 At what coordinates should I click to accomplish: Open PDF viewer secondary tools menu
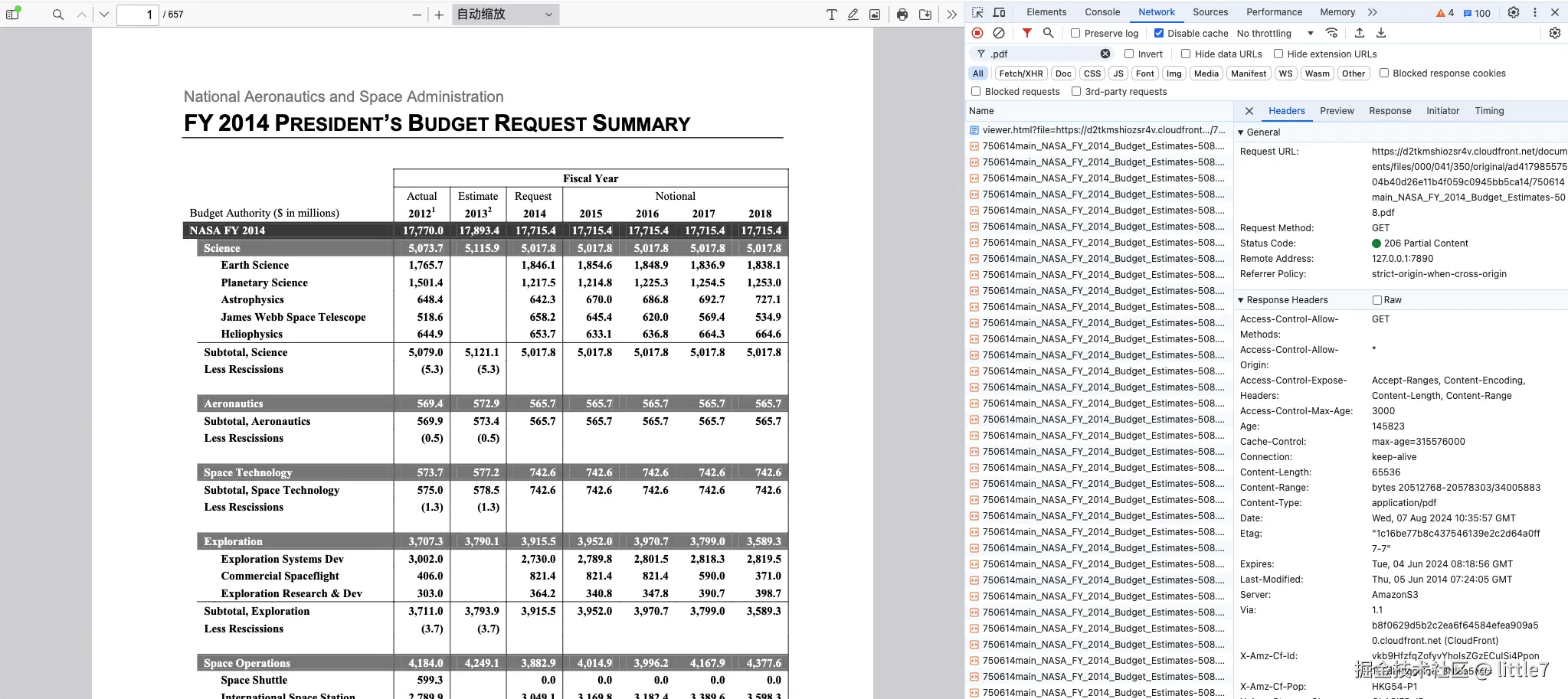[951, 15]
